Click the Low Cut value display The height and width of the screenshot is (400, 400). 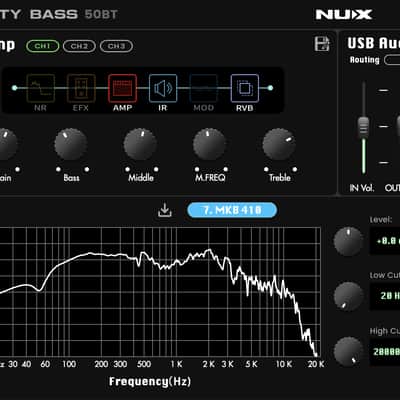coord(385,296)
